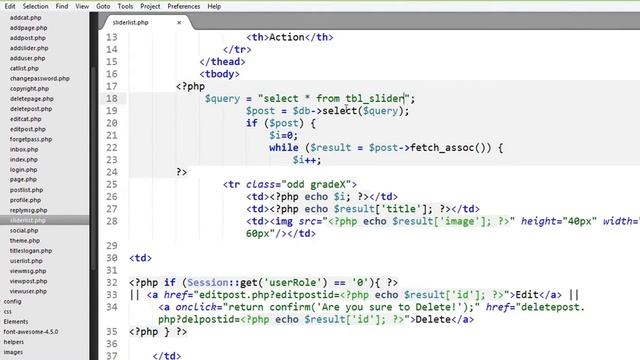Image resolution: width=640 pixels, height=360 pixels.
Task: Open catlist.php in the sidebar
Action: (x=24, y=68)
